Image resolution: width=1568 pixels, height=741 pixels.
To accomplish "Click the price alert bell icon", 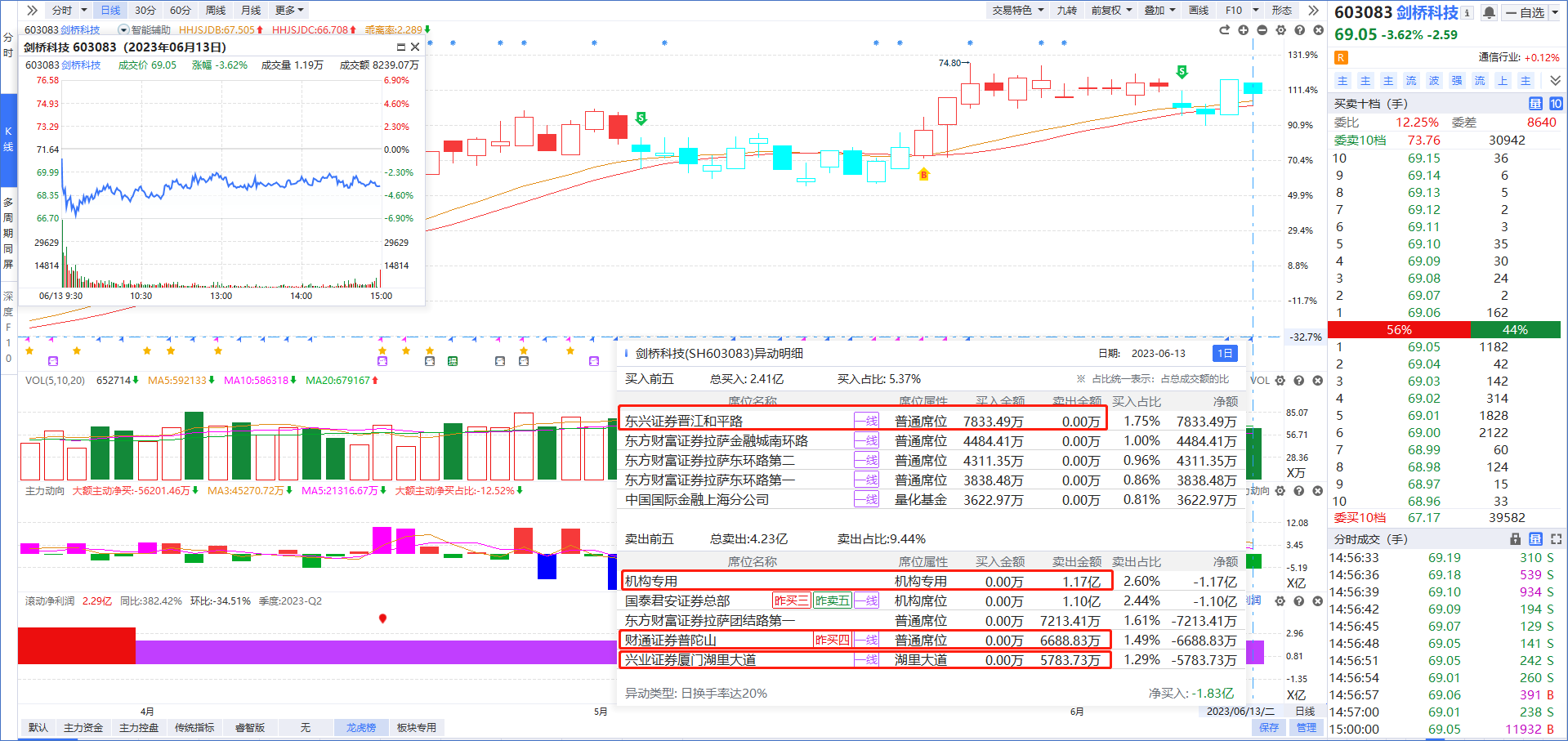I will tap(1490, 12).
